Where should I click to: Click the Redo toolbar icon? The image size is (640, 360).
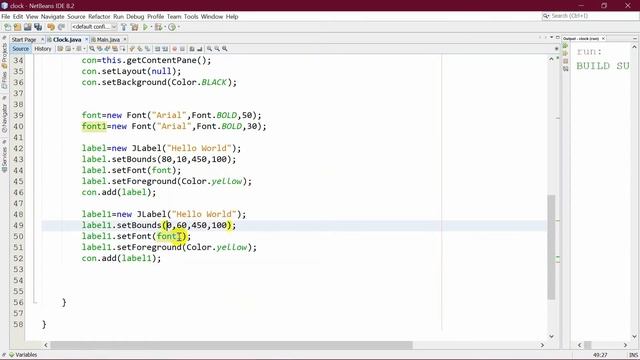pyautogui.click(x=61, y=27)
